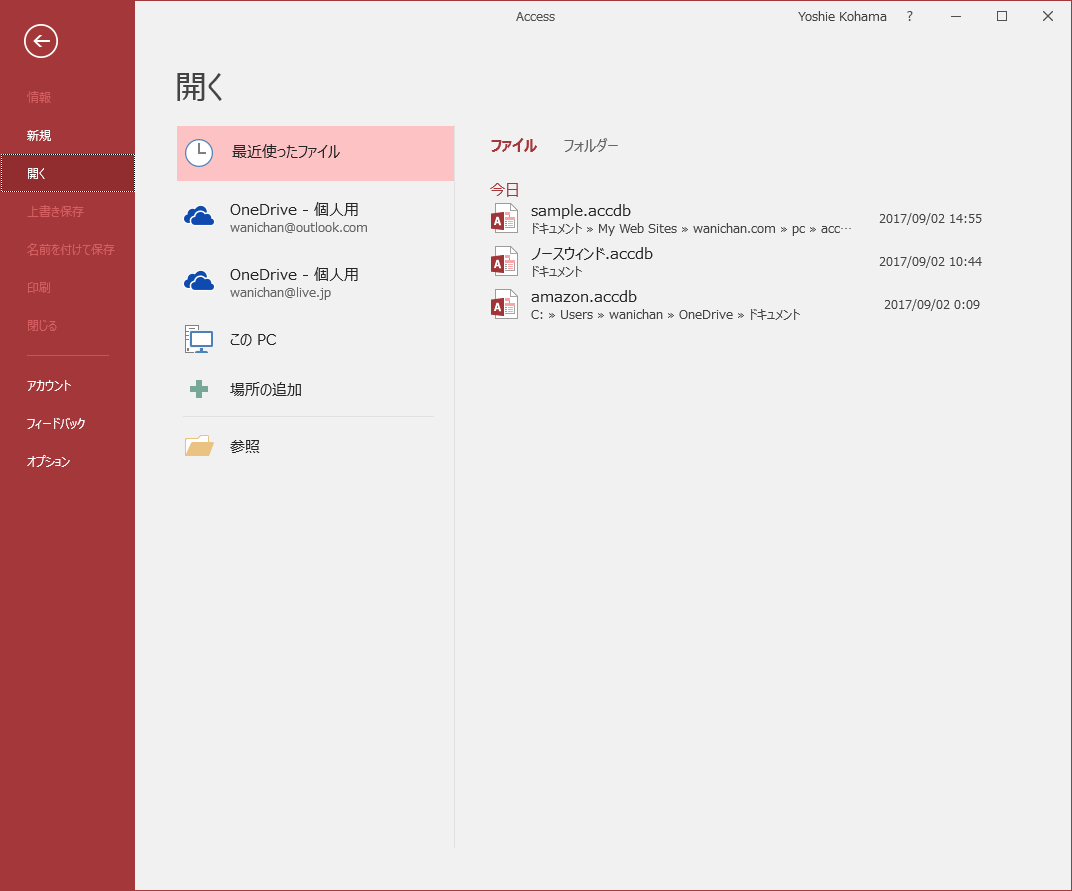Screen dimensions: 1072x891
Task: Click 印刷 in the sidebar
Action: (39, 287)
